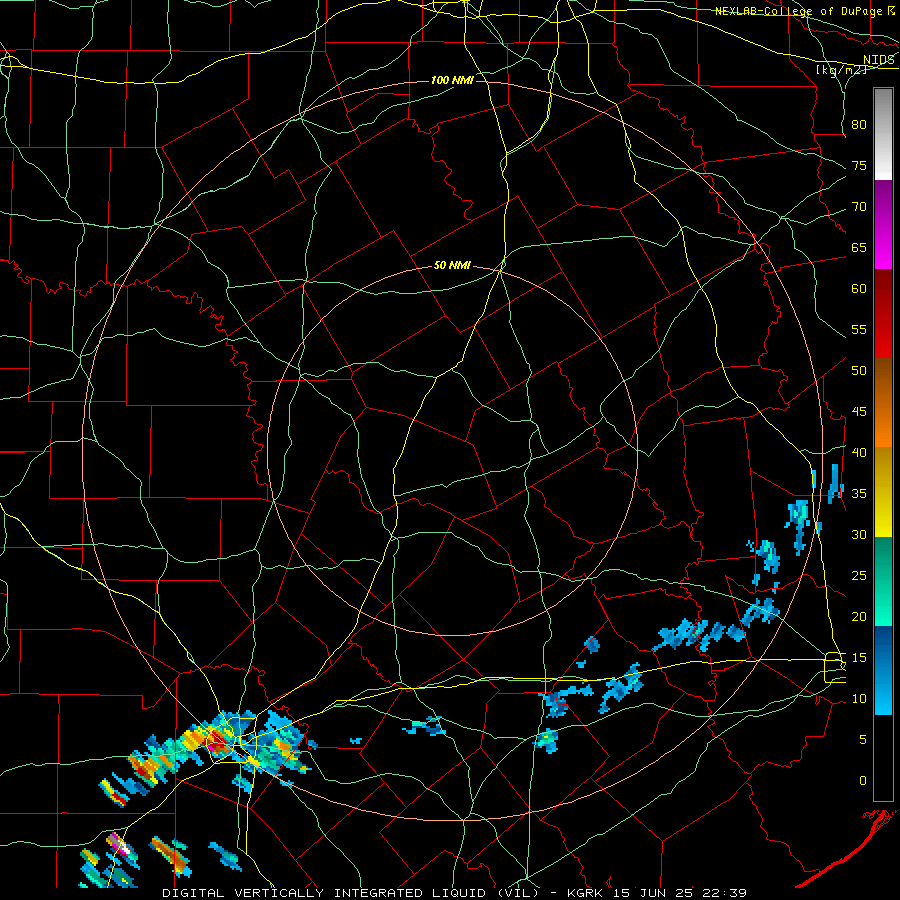Viewport: 900px width, 900px height.
Task: Click the value 80 on color scale
Action: tap(859, 125)
